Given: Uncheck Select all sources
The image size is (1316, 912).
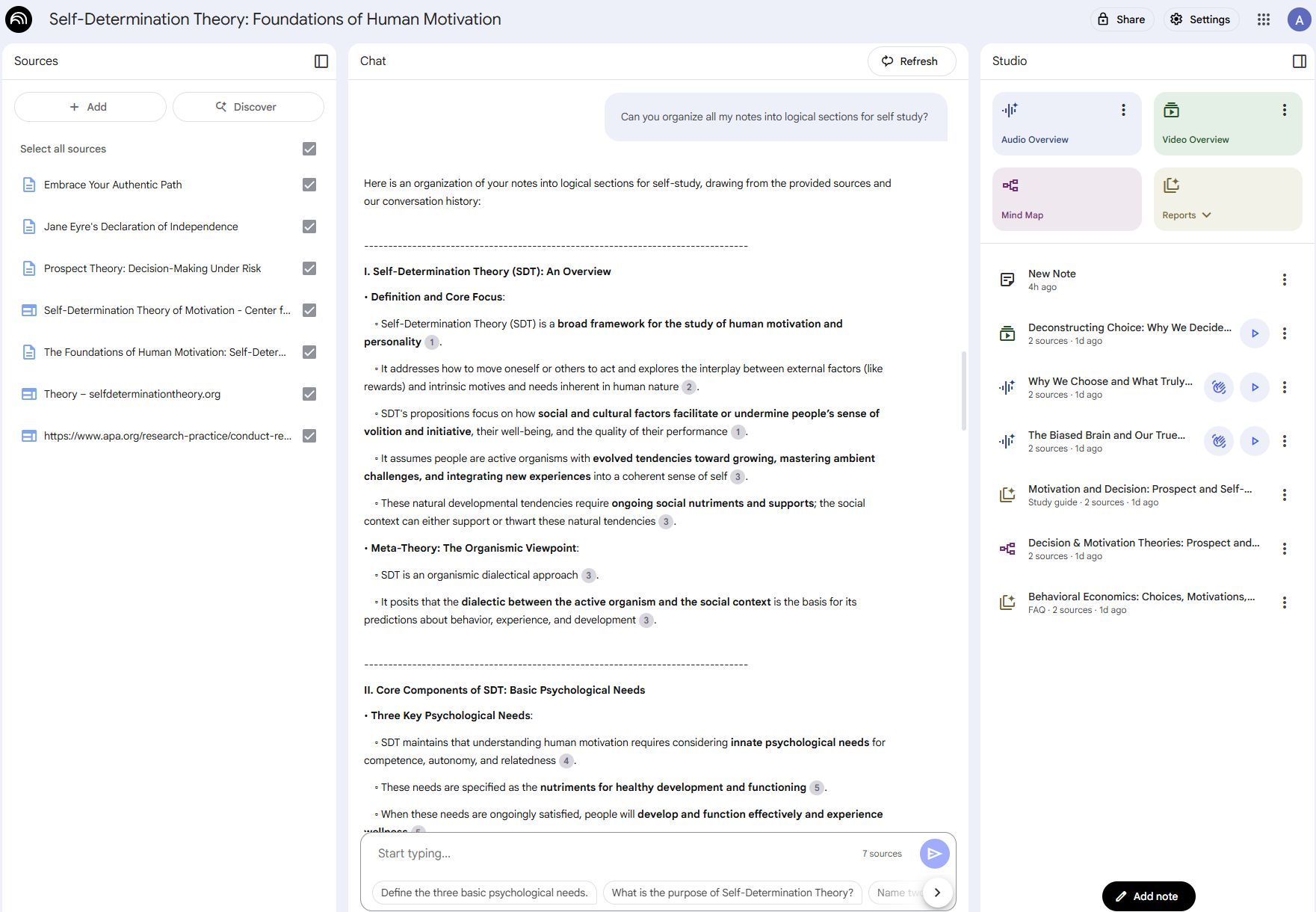Looking at the screenshot, I should (x=309, y=149).
